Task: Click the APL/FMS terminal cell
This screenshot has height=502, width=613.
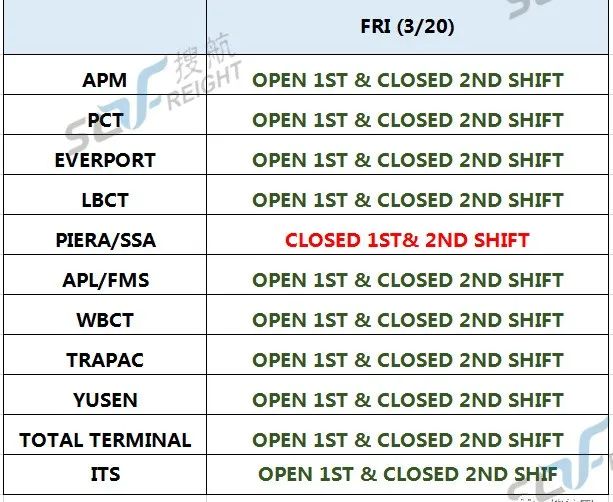Action: [x=105, y=274]
